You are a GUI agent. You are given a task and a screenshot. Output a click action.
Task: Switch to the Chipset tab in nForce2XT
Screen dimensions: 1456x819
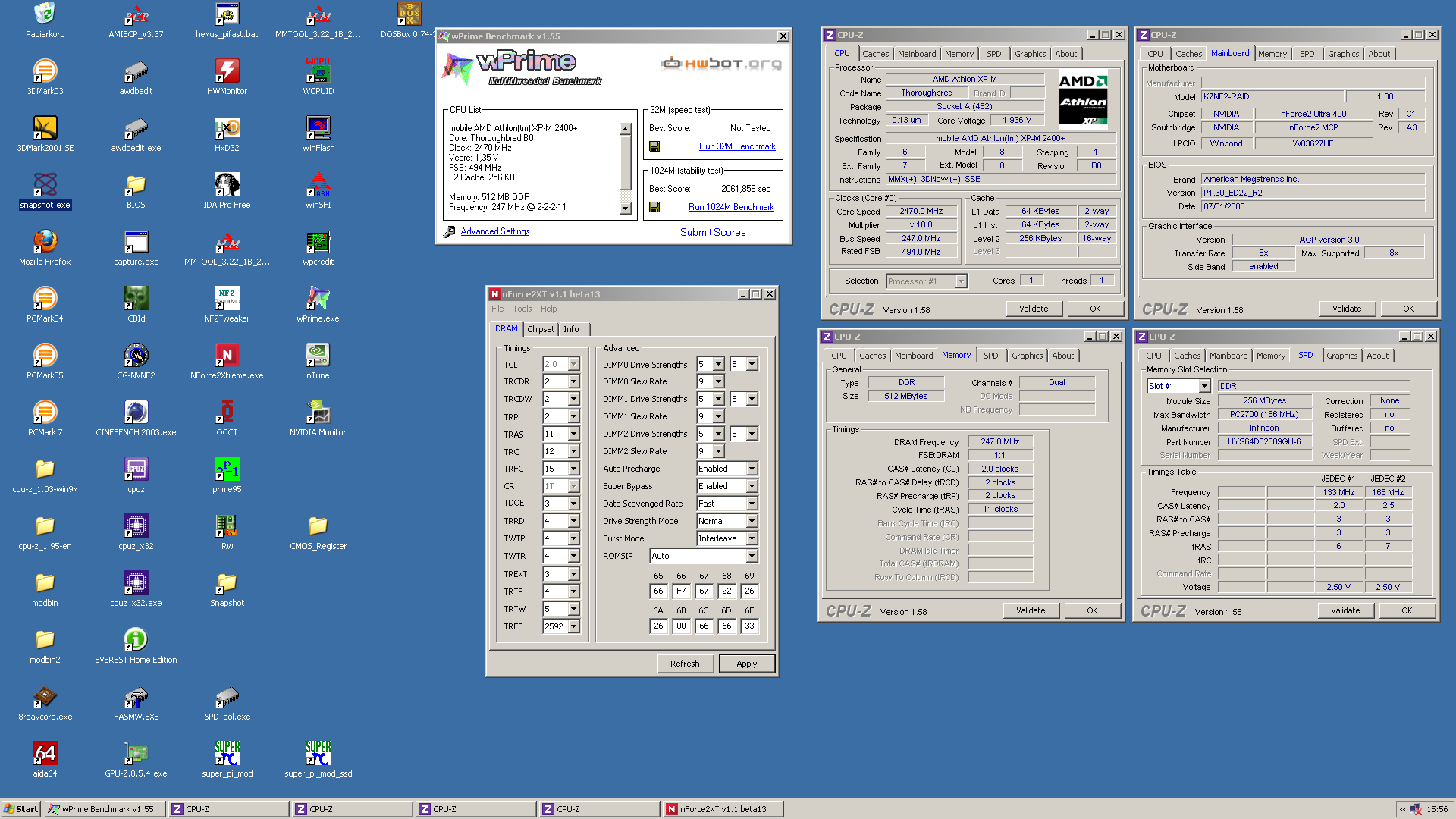point(541,329)
